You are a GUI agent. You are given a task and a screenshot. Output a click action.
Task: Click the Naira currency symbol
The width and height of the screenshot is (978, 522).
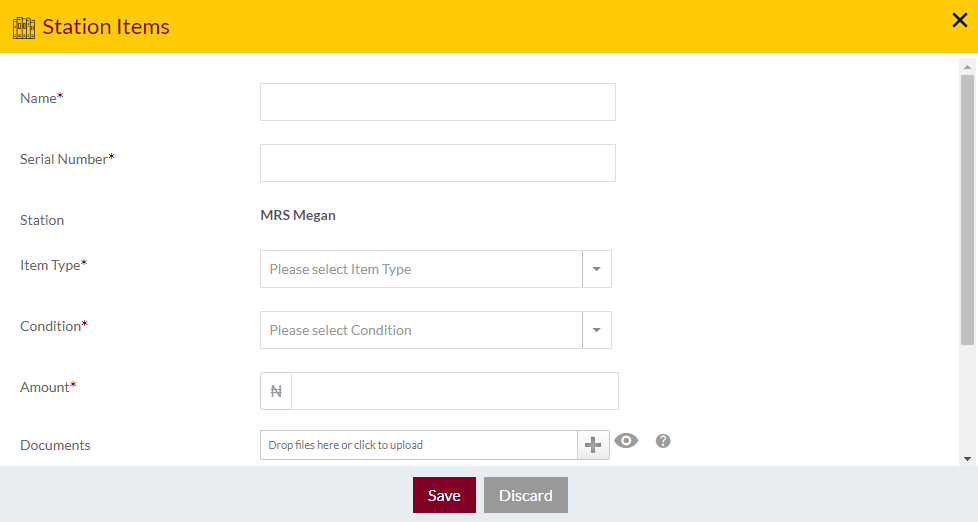click(x=276, y=391)
